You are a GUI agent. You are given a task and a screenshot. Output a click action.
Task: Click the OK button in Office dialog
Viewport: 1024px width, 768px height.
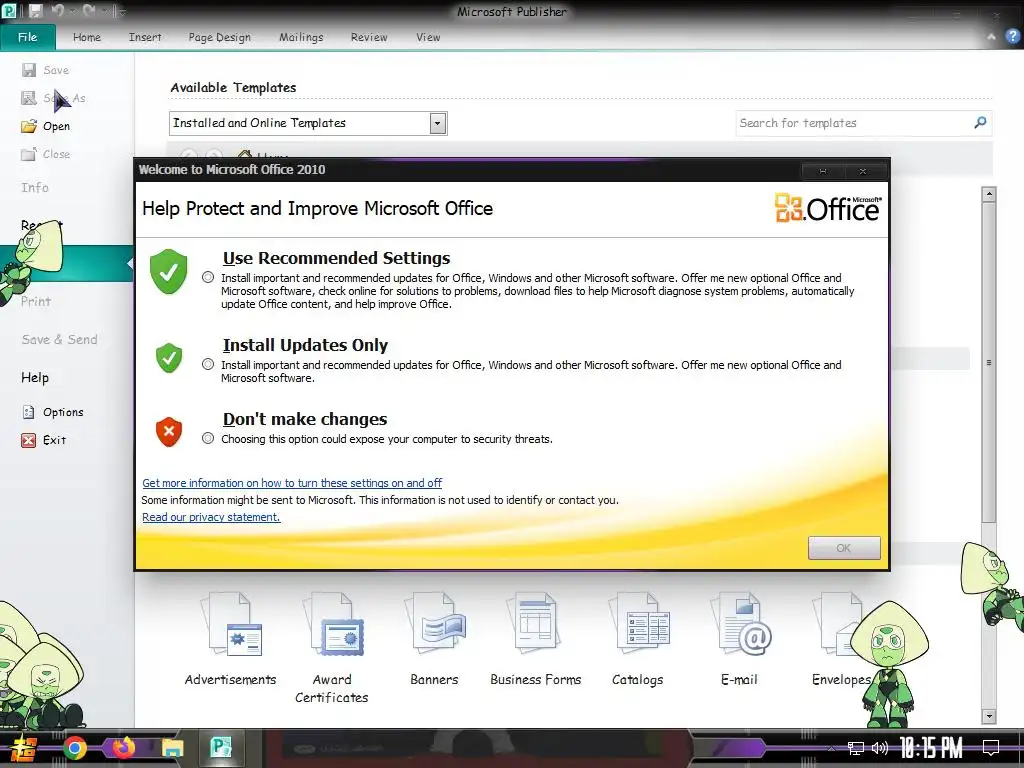(844, 548)
